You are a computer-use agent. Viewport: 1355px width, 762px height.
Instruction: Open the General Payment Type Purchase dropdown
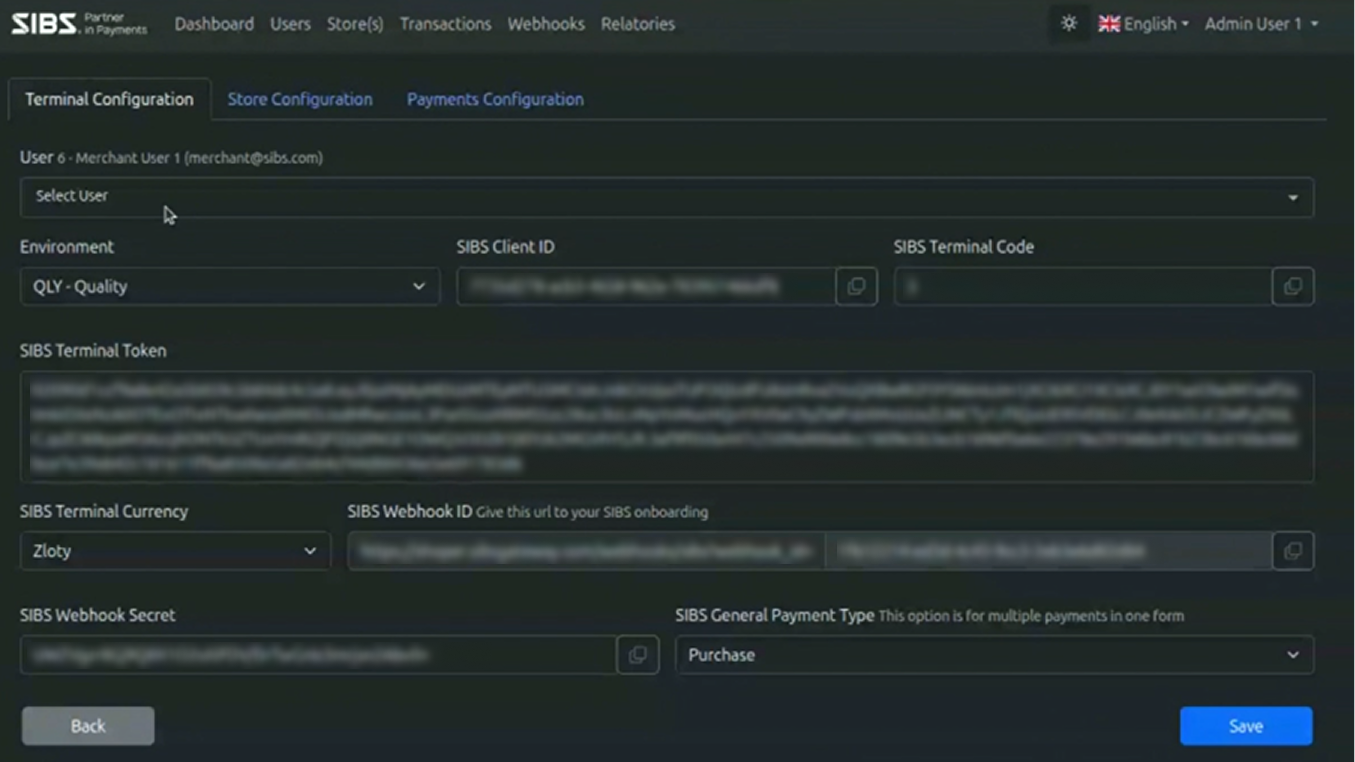[994, 655]
